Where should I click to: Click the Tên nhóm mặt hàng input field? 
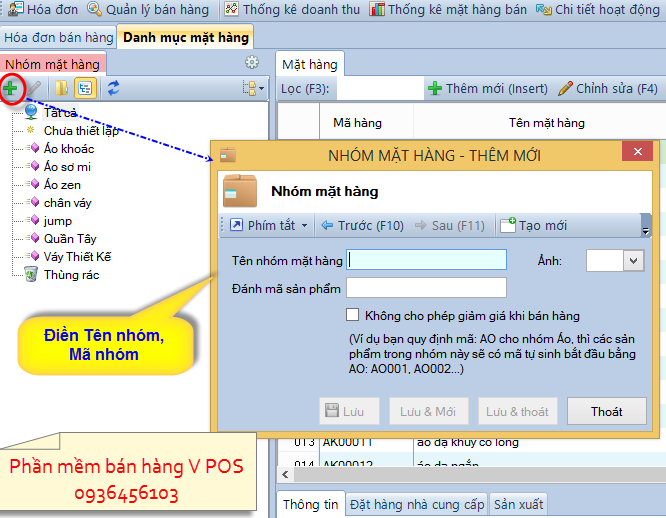pos(427,260)
